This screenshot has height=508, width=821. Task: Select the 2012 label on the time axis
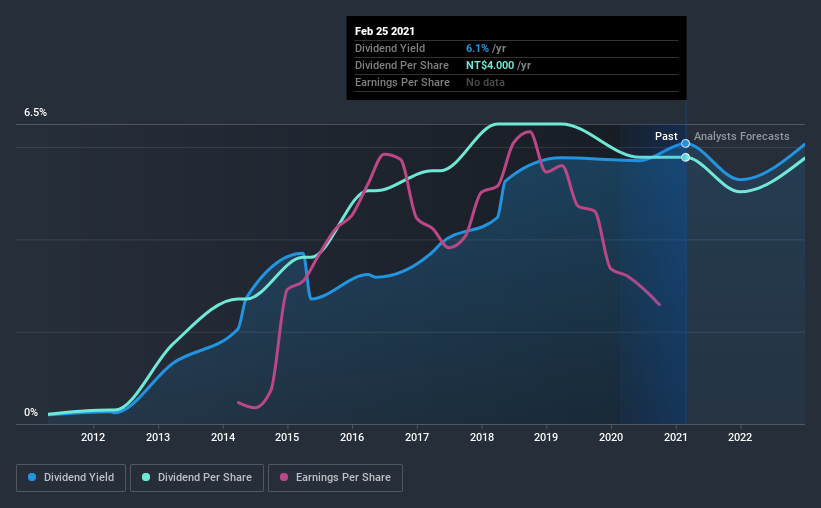point(93,437)
